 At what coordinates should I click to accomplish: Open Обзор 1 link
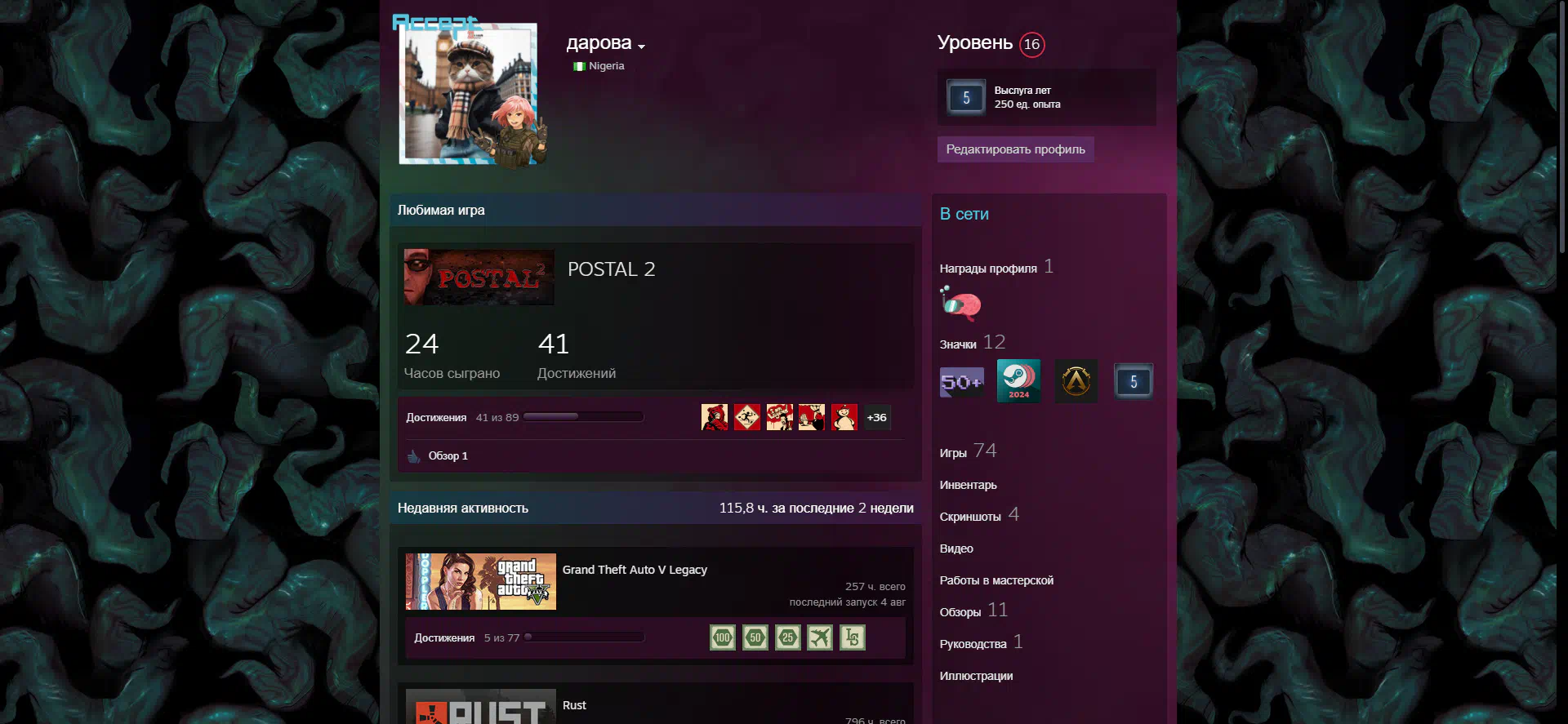[448, 455]
